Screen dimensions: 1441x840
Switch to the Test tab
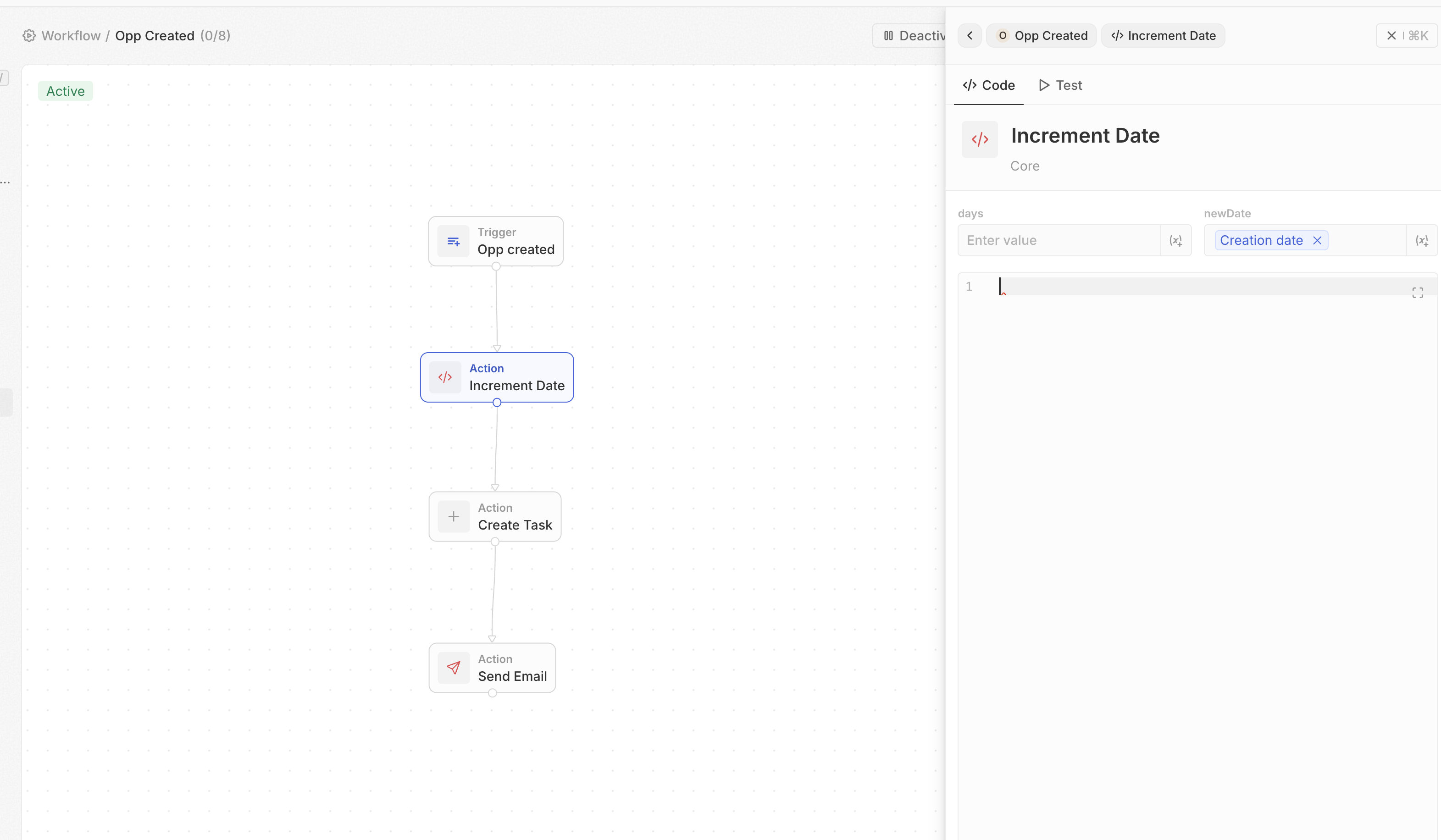pyautogui.click(x=1060, y=85)
